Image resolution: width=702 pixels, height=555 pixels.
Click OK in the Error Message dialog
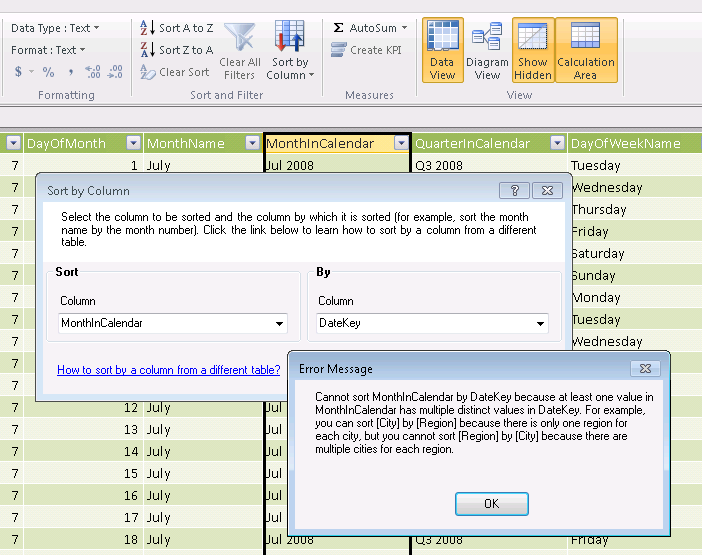pos(492,504)
